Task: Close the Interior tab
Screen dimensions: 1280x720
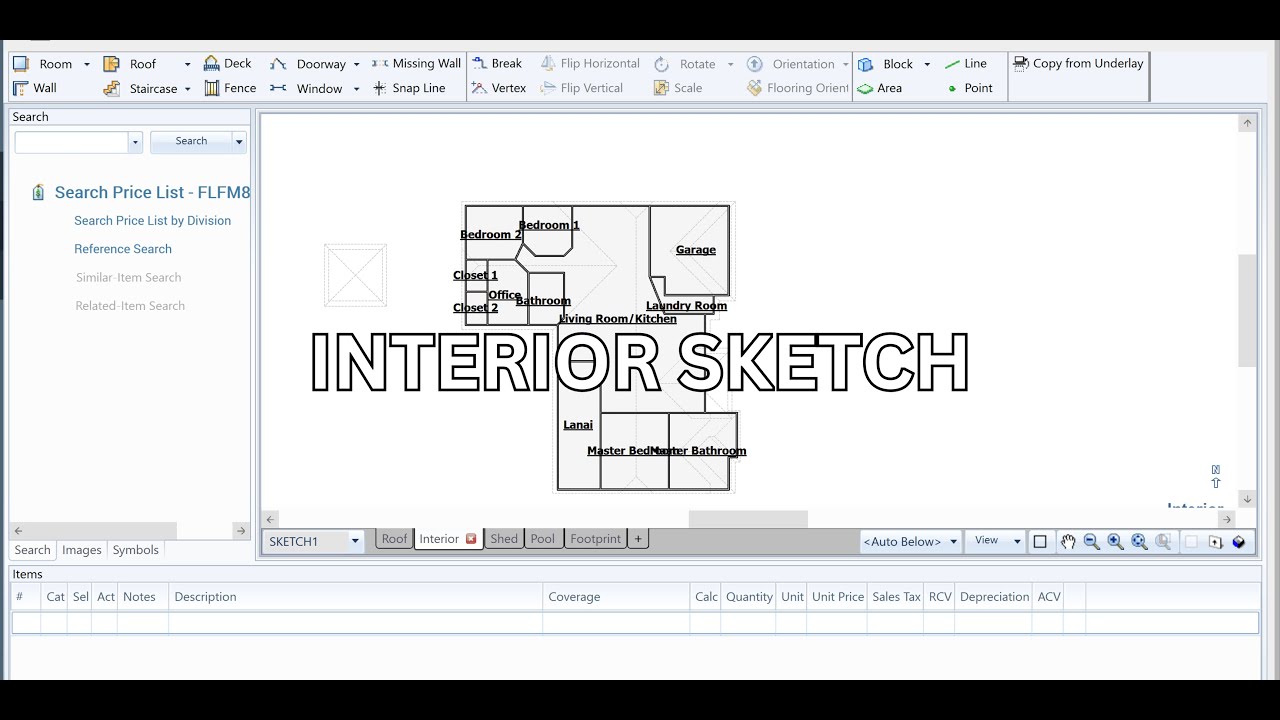Action: tap(471, 539)
